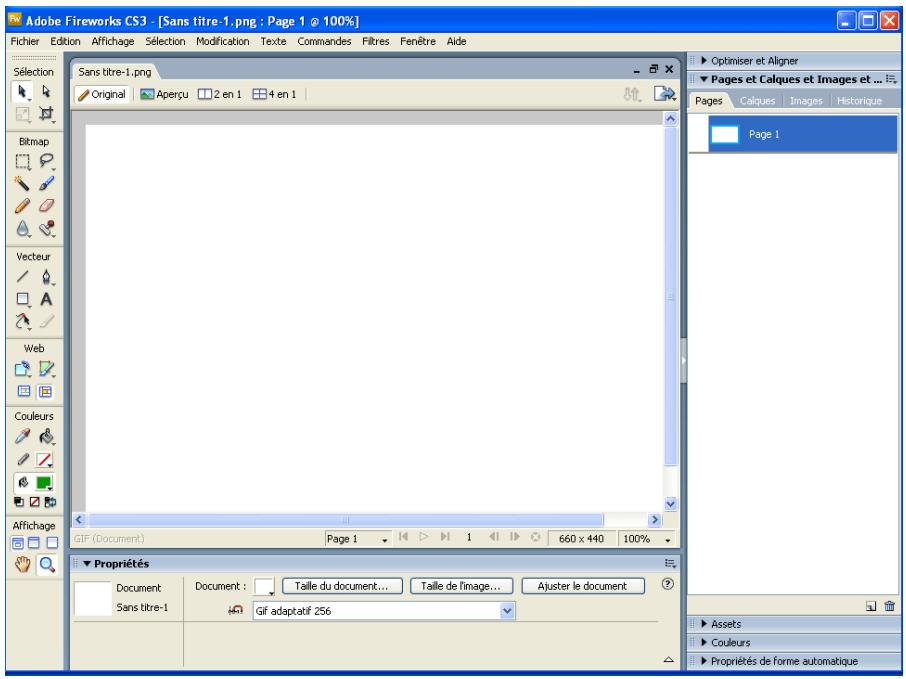This screenshot has height=679, width=906.
Task: Open the 100% zoom dropdown
Action: click(647, 539)
